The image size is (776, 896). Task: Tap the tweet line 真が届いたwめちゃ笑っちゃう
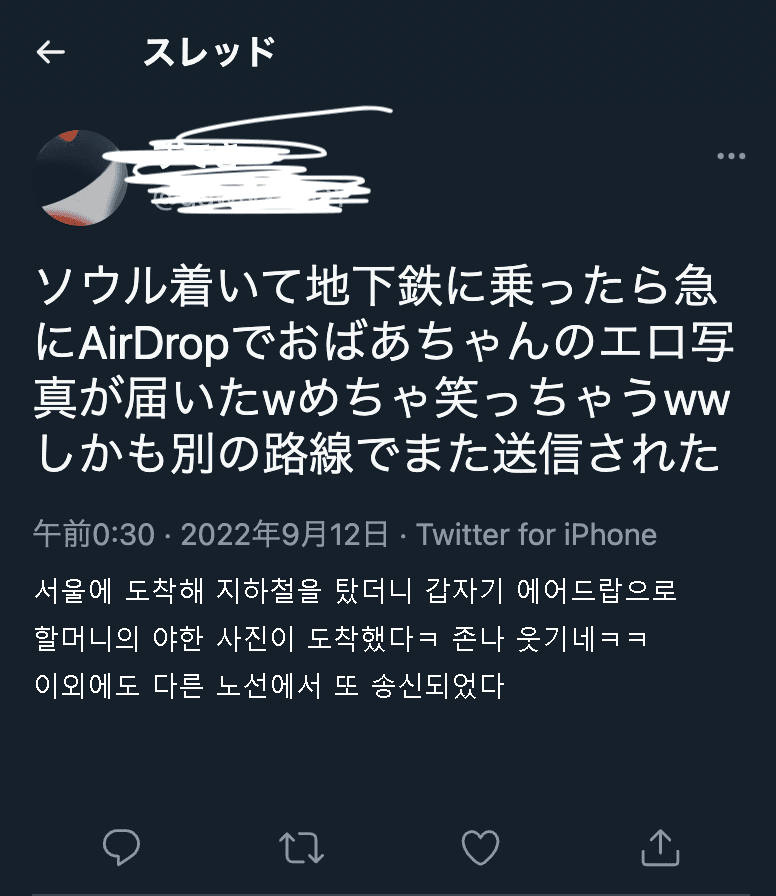point(382,398)
